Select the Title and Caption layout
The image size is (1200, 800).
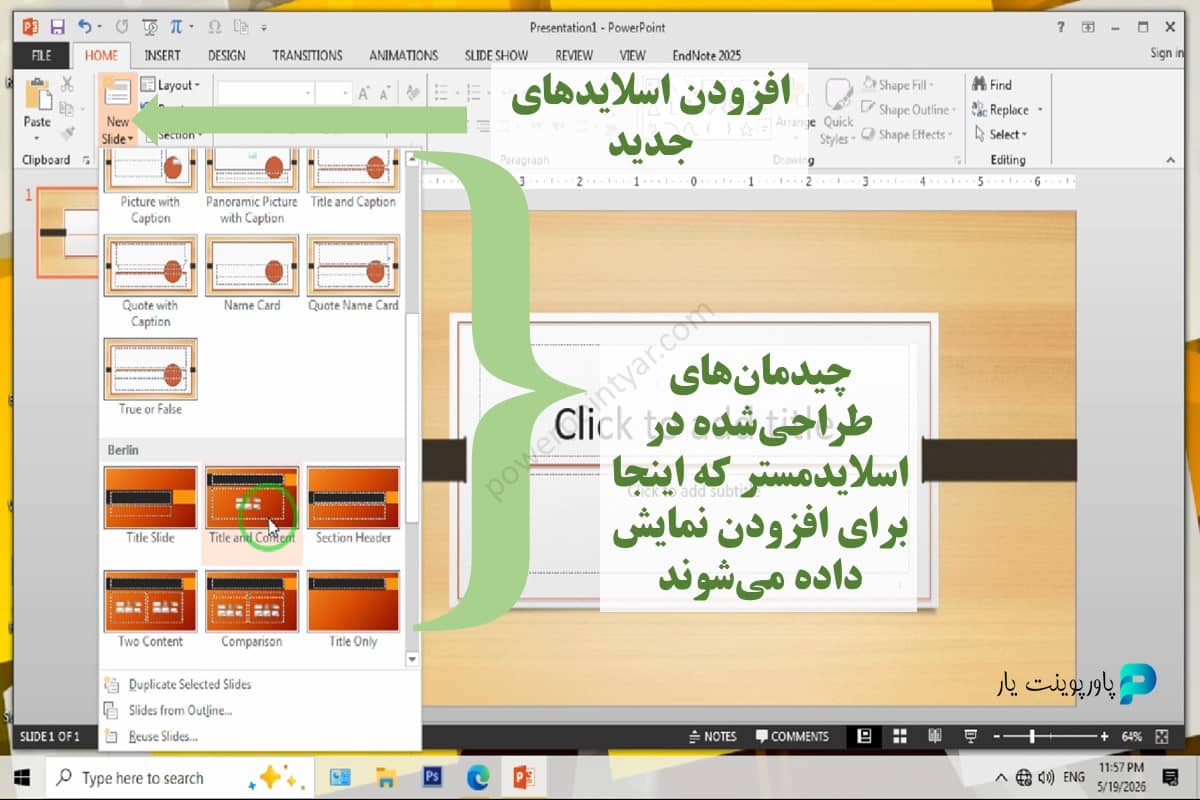pos(353,178)
